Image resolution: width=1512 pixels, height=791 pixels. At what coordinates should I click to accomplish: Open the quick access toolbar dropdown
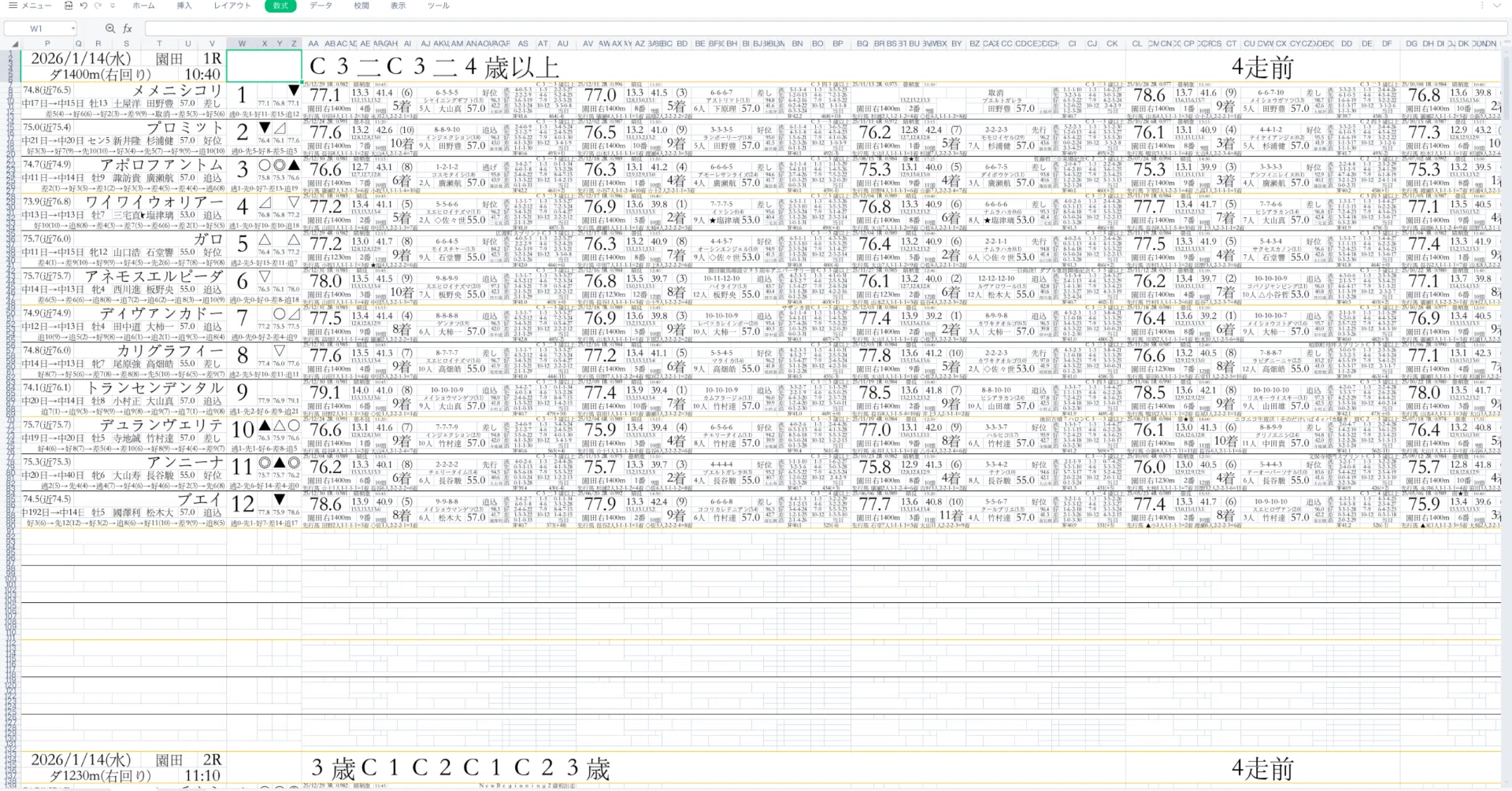pos(111,6)
